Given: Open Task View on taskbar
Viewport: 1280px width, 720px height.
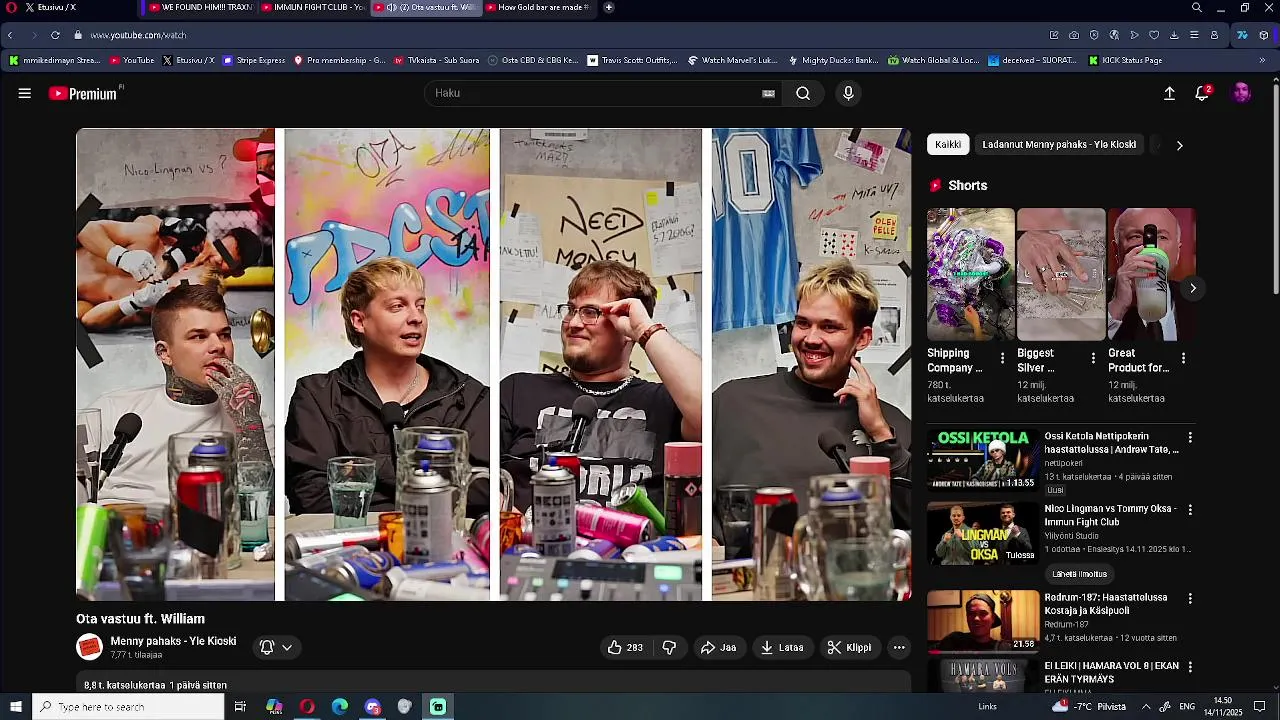Looking at the screenshot, I should pos(240,707).
